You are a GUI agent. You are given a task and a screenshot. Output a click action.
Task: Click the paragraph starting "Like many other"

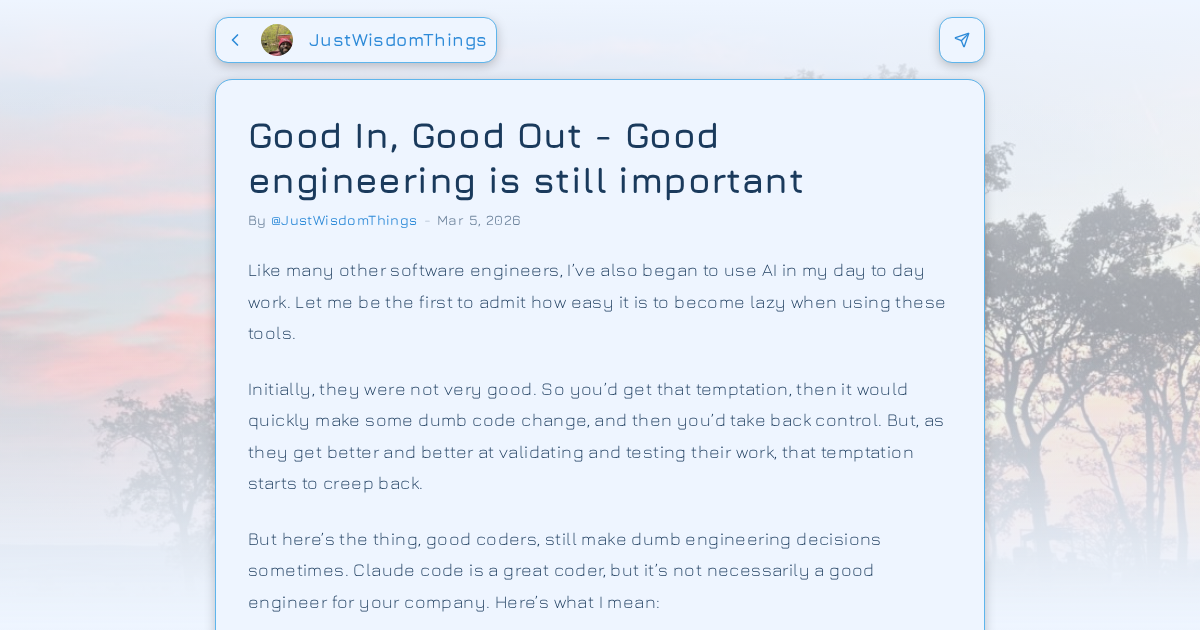596,301
